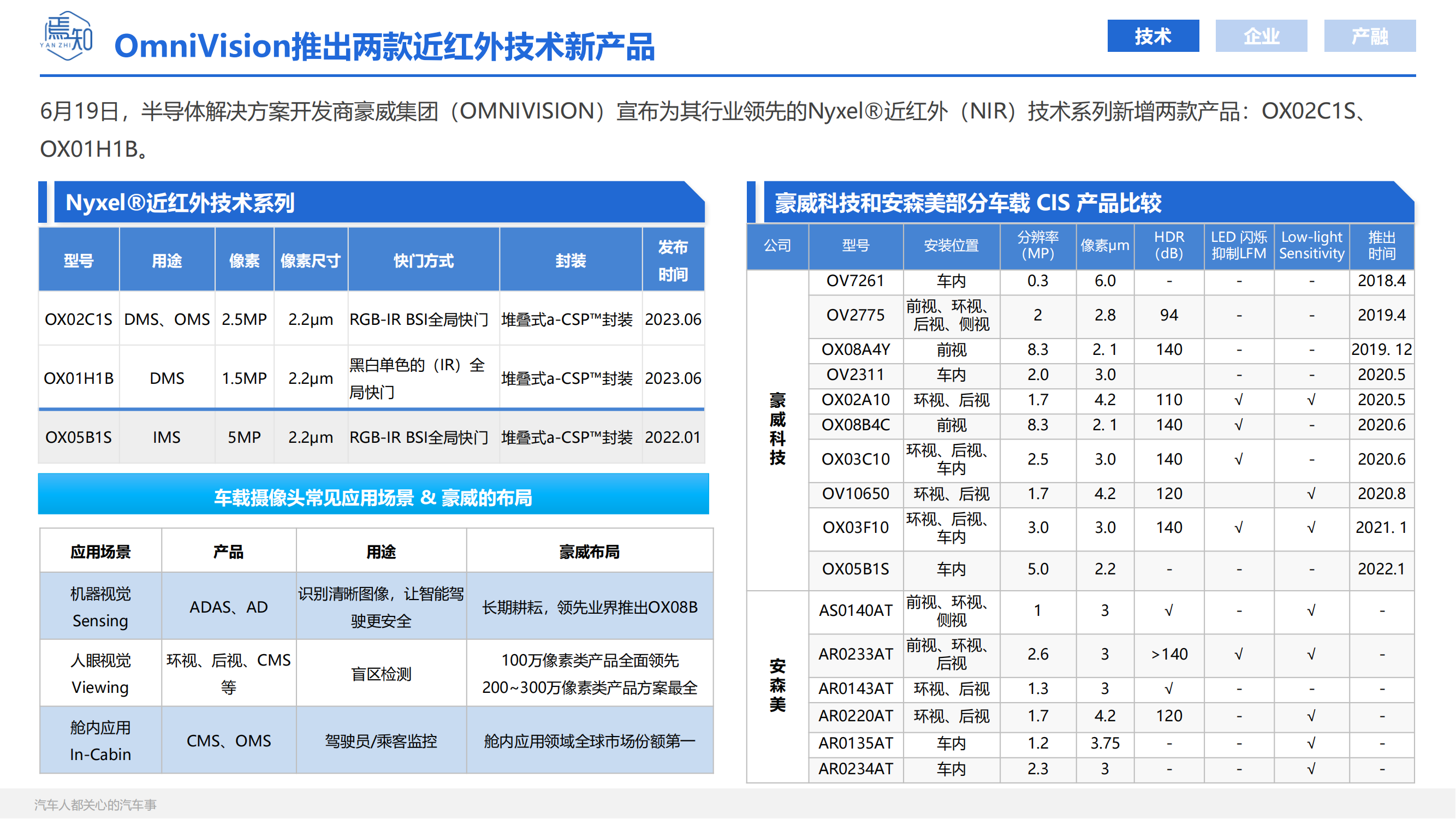
Task: Click the '发布时间' column header
Action: coord(673,260)
